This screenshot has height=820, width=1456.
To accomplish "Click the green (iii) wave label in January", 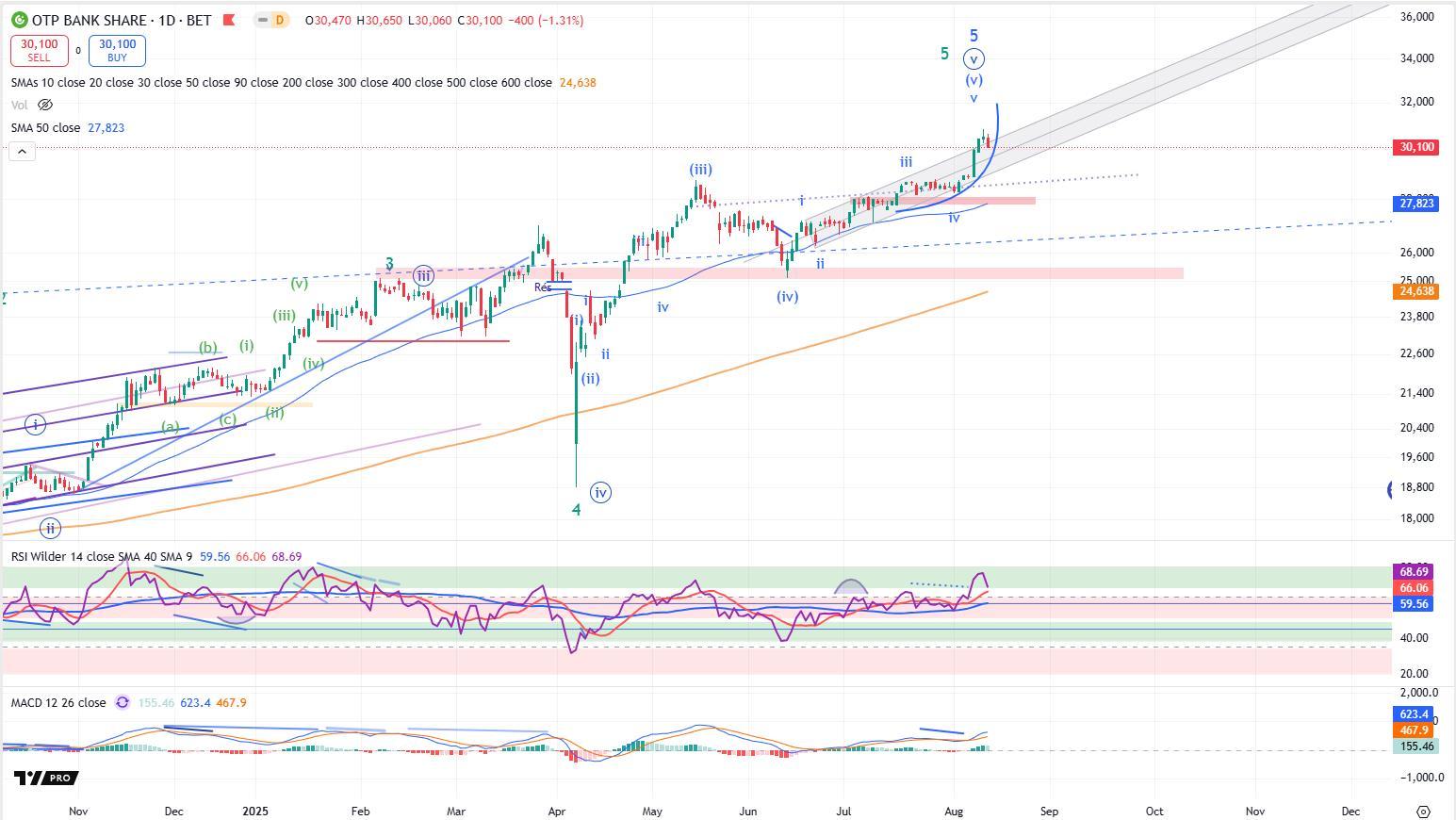I will coord(284,316).
